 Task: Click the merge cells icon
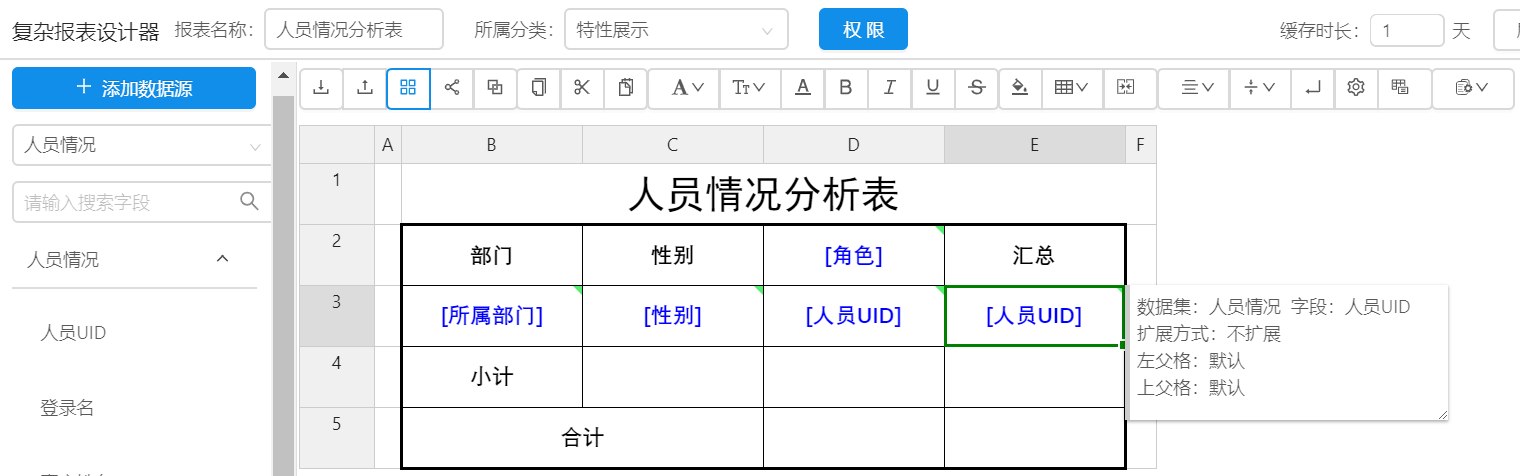[1127, 88]
